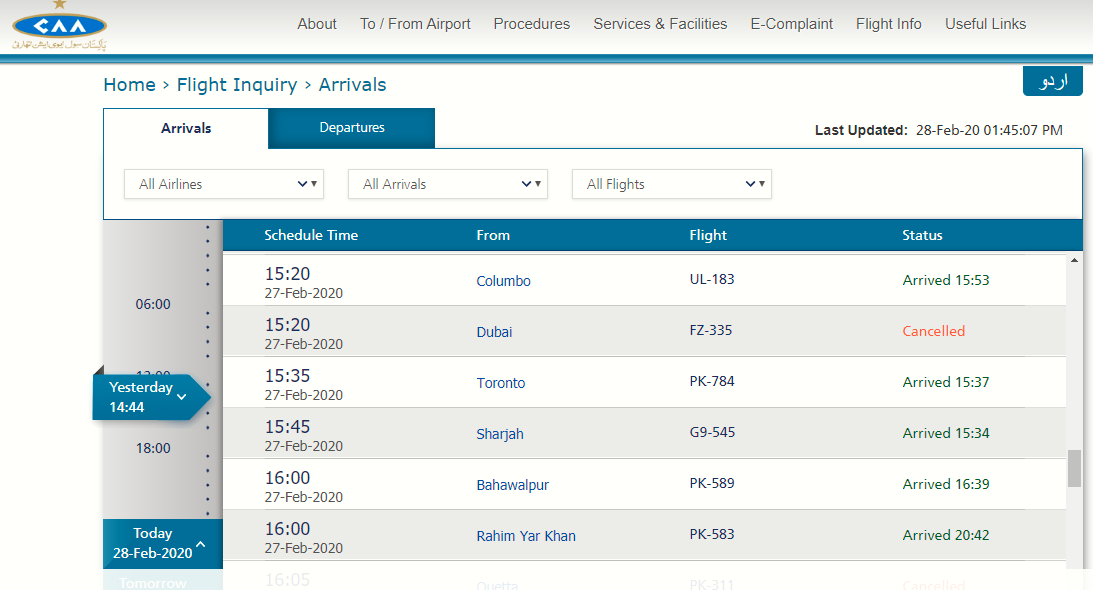Open the Flight Info menu
1093x590 pixels.
(x=888, y=24)
